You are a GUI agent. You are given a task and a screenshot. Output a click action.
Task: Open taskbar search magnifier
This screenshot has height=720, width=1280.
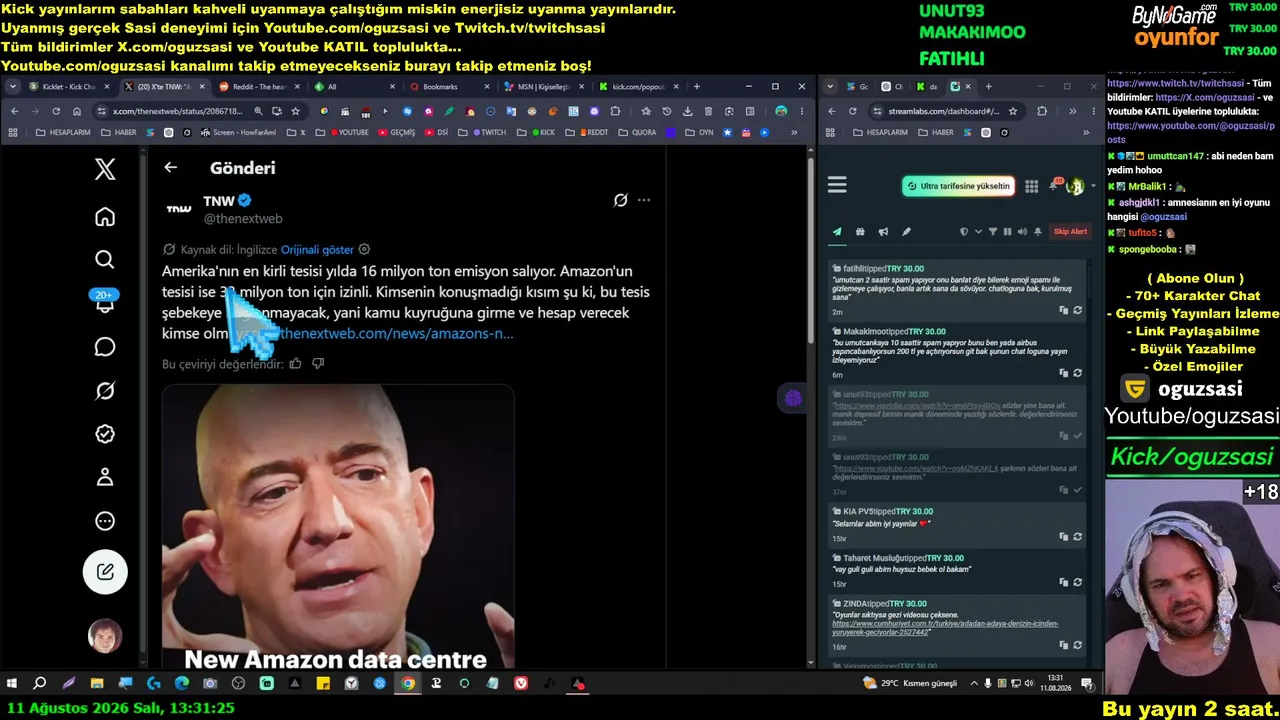[x=40, y=684]
